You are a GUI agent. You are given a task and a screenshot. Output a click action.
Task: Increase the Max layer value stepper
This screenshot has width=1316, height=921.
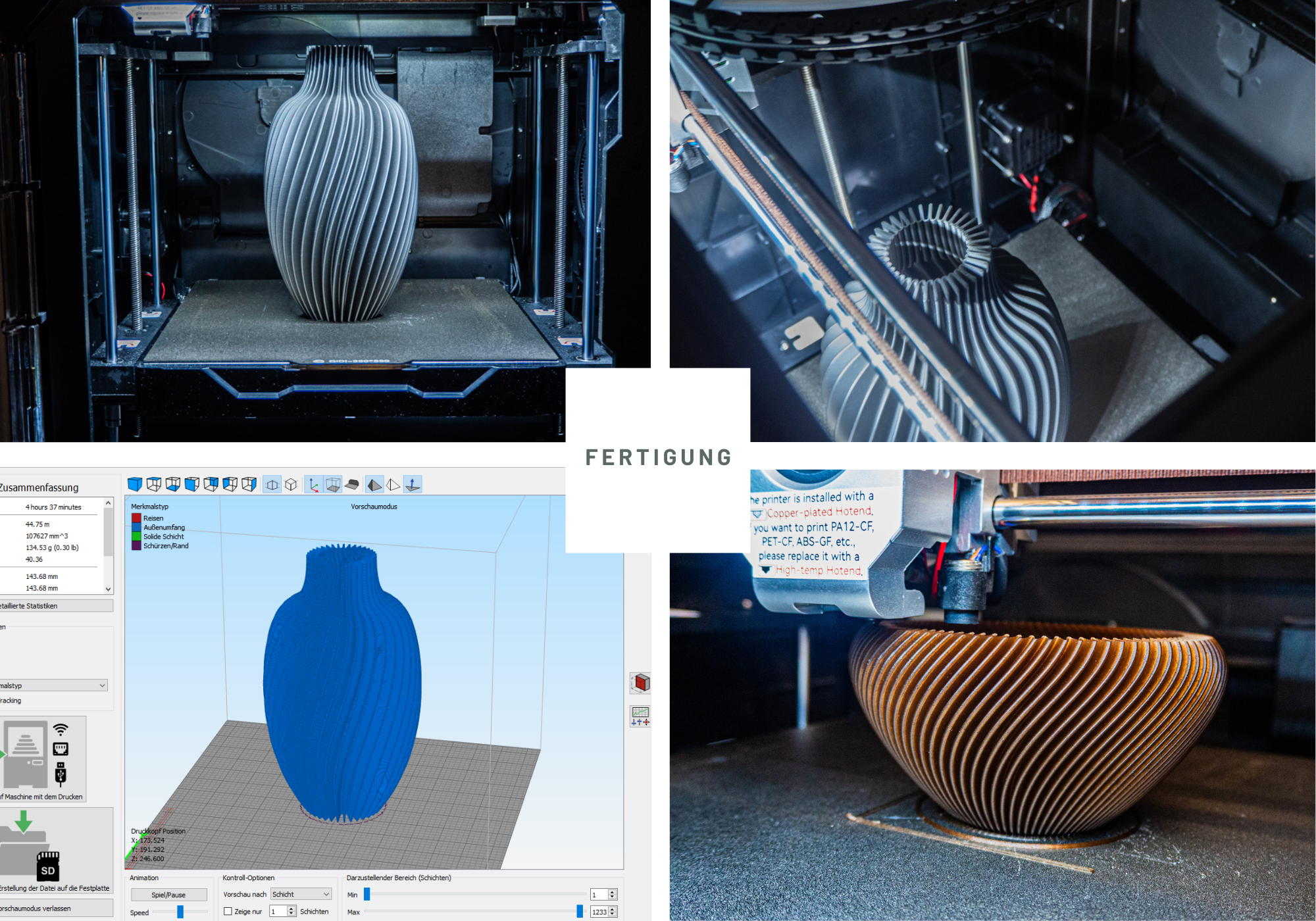pyautogui.click(x=613, y=909)
